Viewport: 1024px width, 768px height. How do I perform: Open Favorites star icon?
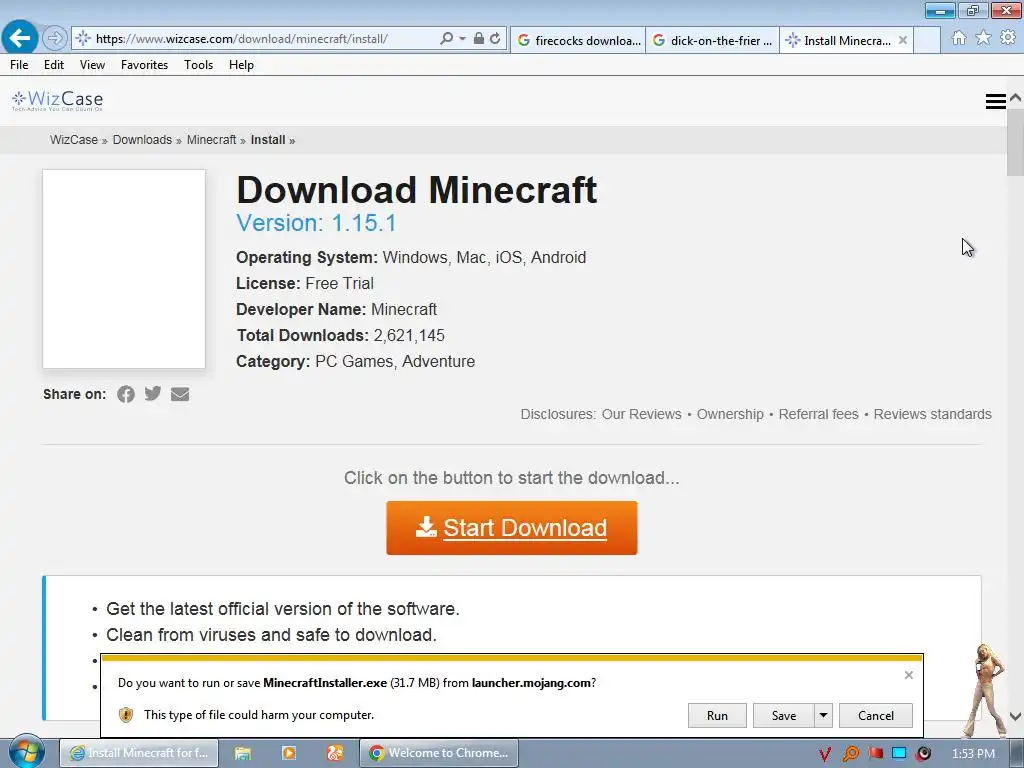coord(983,38)
